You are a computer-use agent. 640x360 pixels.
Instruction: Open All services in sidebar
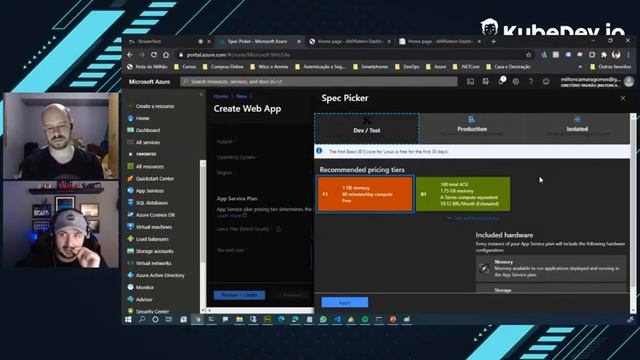[147, 142]
